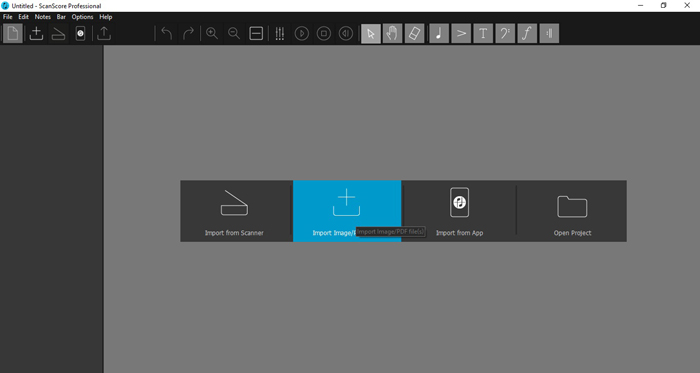Click the Zoom out magnifier icon
The image size is (700, 373).
pyautogui.click(x=233, y=33)
